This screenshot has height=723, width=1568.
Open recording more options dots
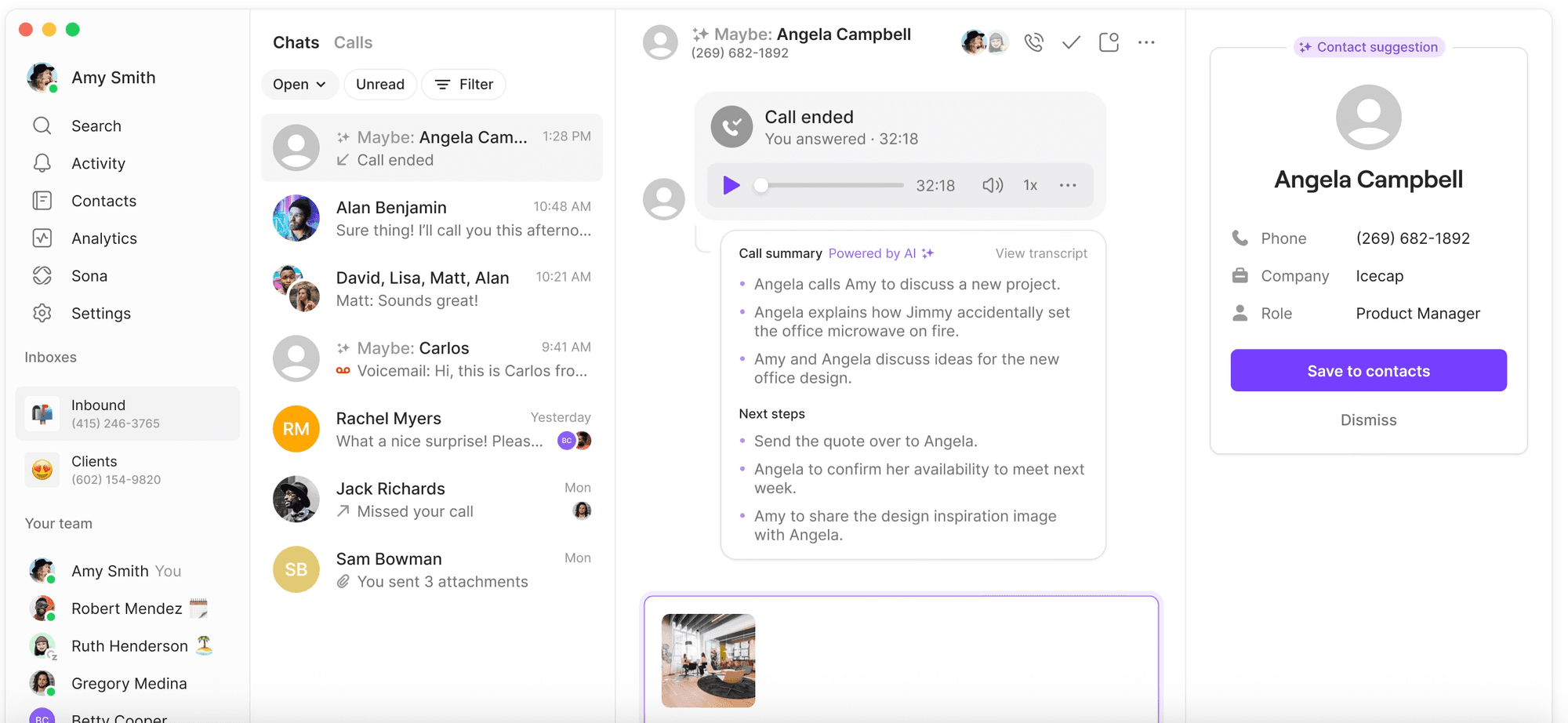(1068, 185)
